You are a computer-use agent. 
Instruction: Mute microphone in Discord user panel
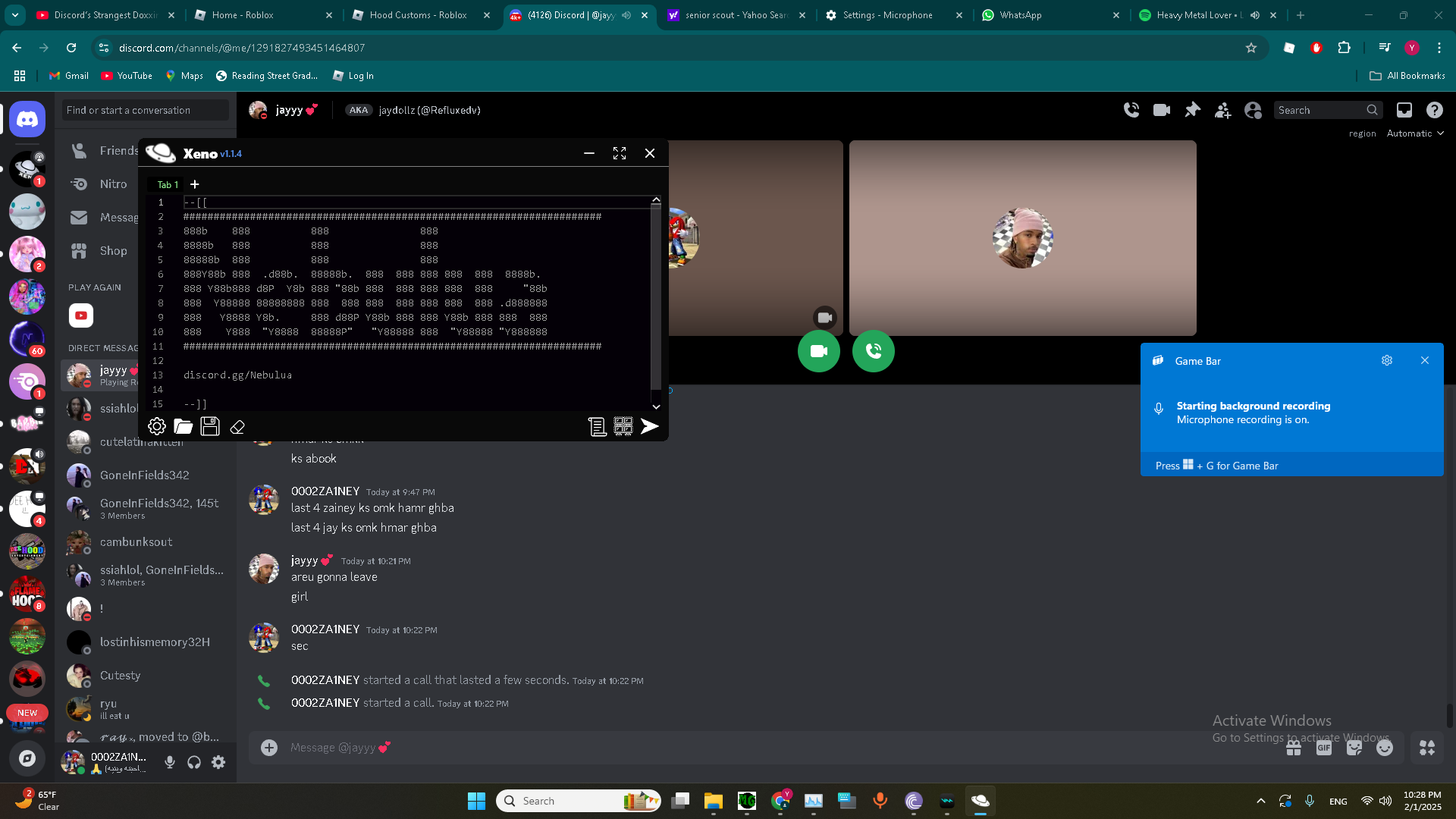coord(170,762)
